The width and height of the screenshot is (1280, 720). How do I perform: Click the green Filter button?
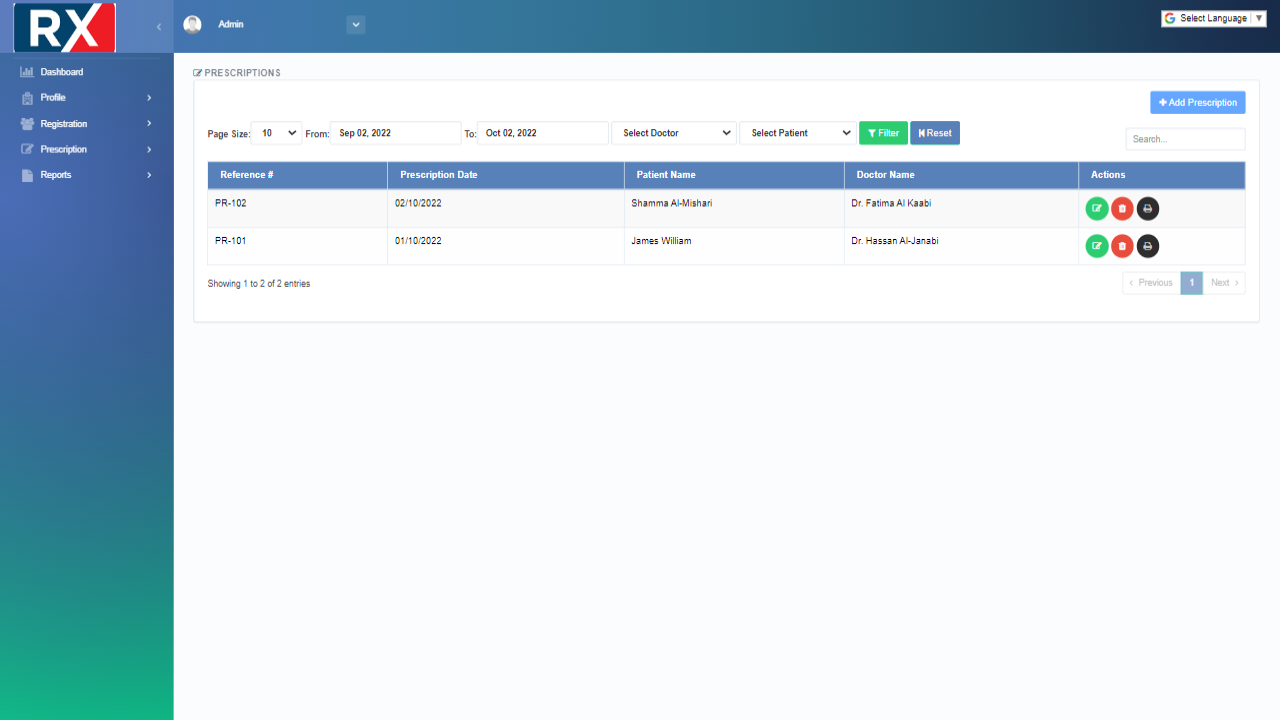[883, 133]
